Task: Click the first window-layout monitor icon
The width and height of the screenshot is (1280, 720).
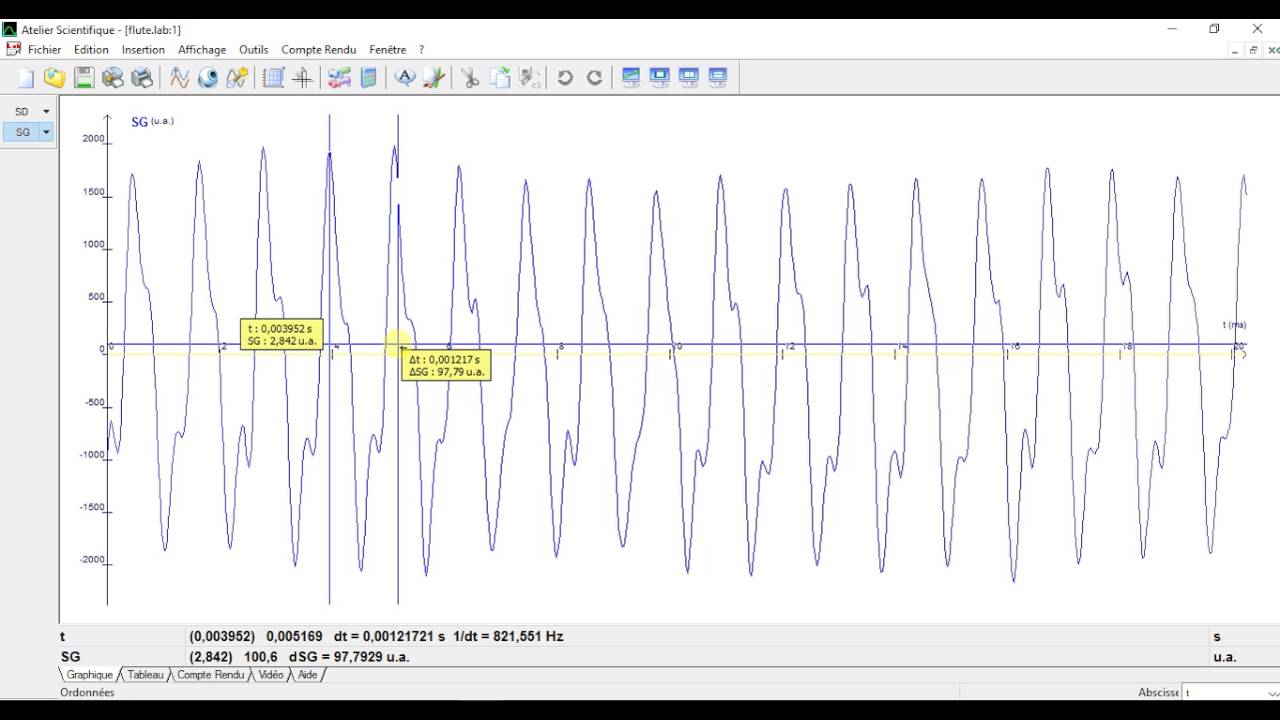Action: pos(631,78)
